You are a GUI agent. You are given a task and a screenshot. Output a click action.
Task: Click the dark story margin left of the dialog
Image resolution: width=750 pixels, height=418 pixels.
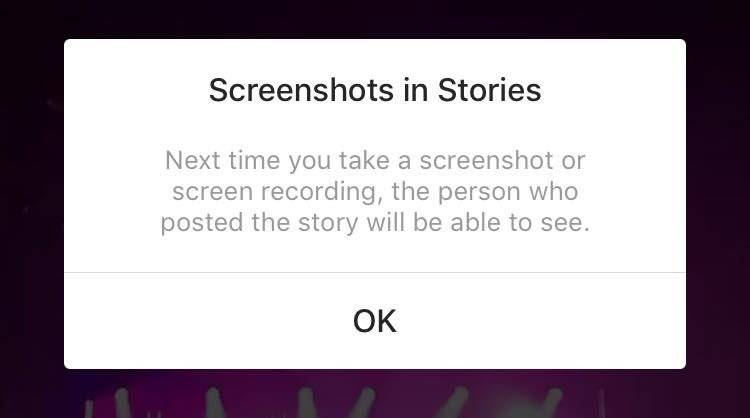pyautogui.click(x=32, y=204)
